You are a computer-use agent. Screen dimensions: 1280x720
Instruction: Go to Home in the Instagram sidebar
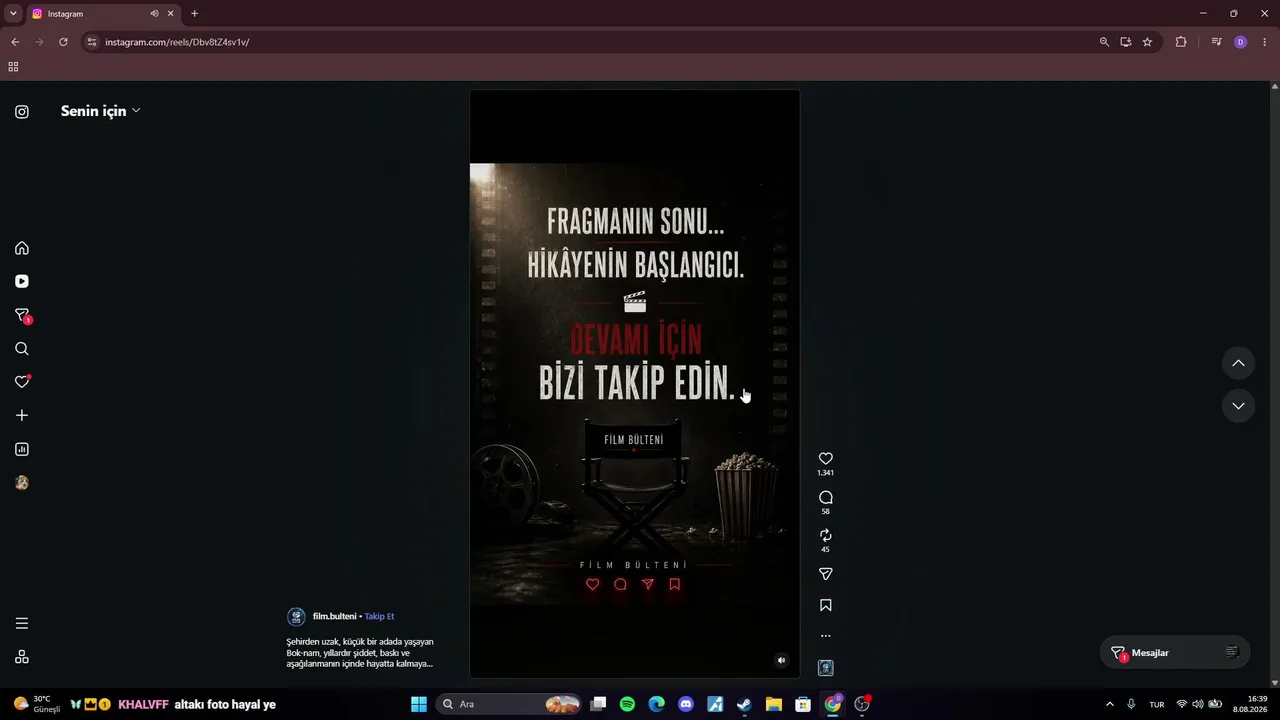22,248
